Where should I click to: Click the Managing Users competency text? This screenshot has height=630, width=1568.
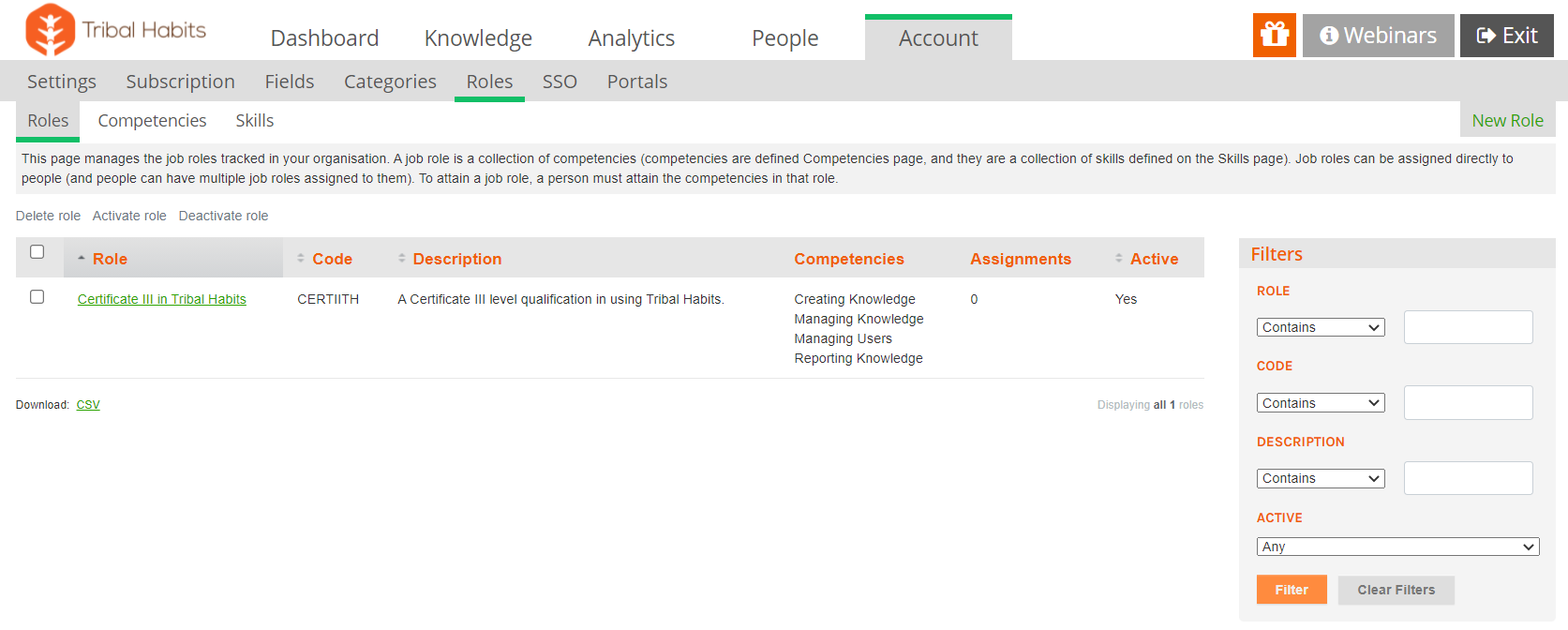click(843, 338)
